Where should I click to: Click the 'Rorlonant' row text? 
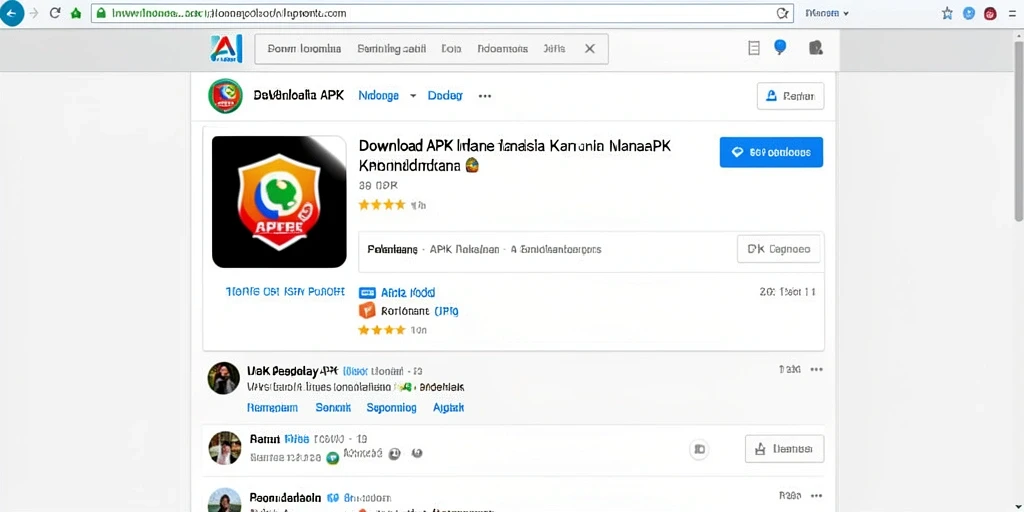coord(419,311)
